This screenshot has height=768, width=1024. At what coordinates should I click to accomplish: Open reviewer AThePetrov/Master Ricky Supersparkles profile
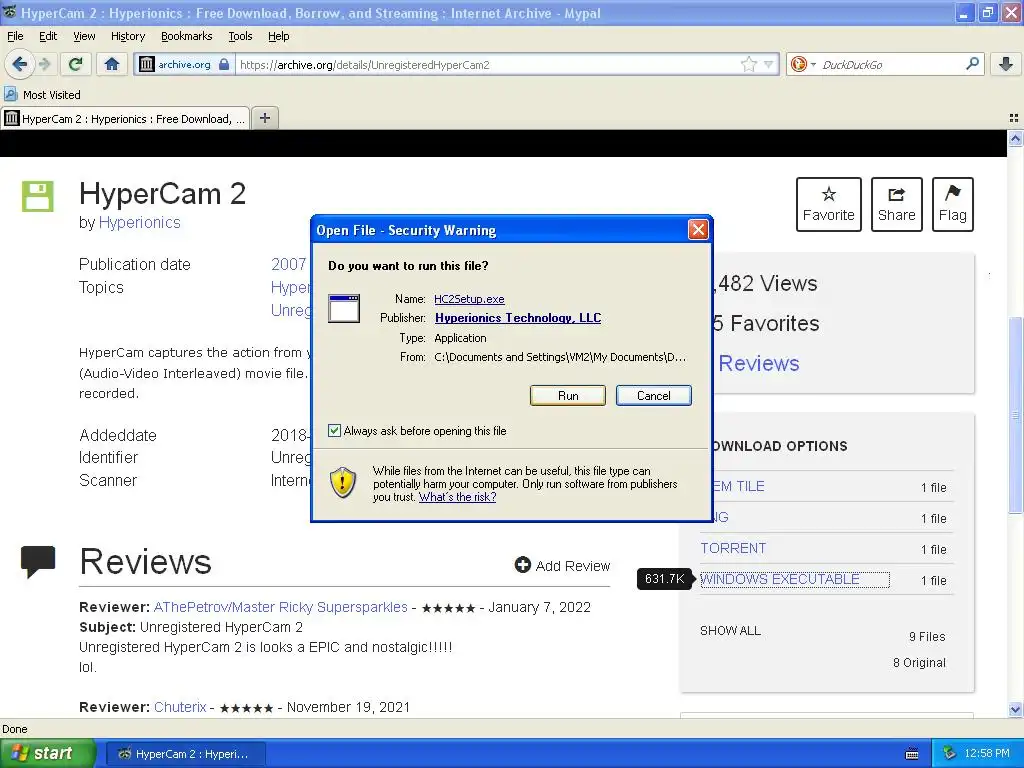point(280,607)
